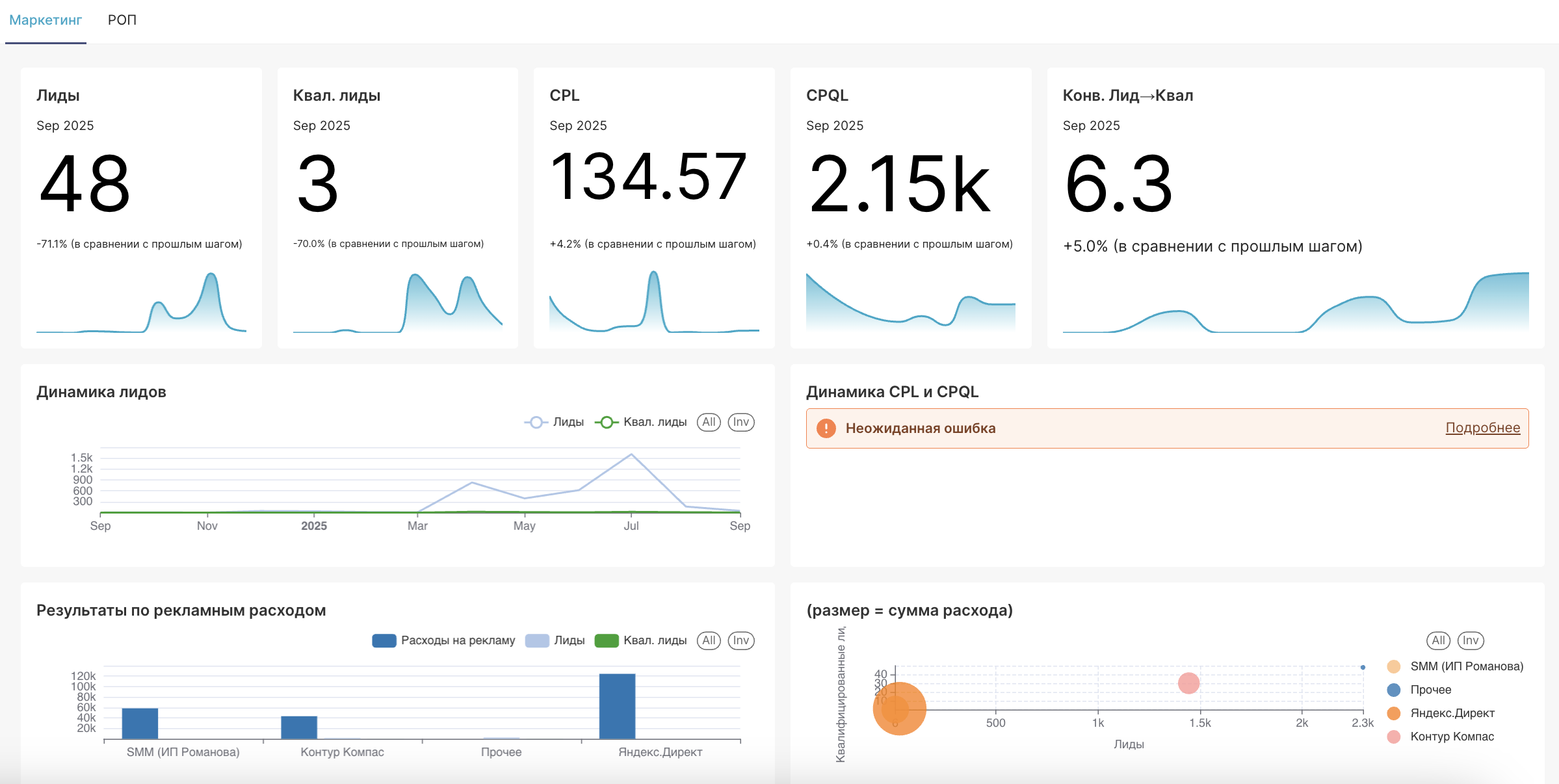
Task: Click the orange error warning icon
Action: click(x=826, y=428)
